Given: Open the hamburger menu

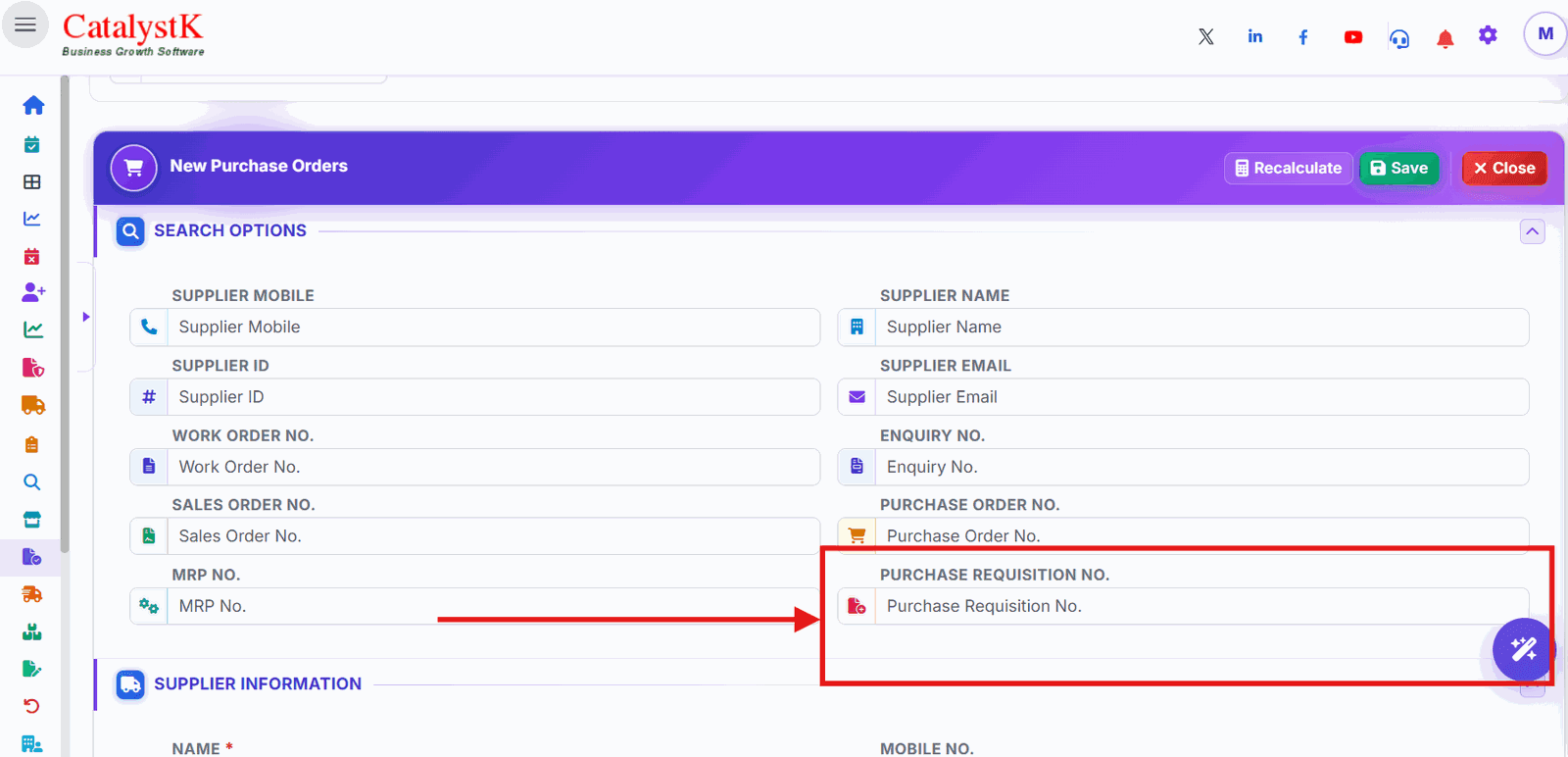Looking at the screenshot, I should click(x=25, y=25).
